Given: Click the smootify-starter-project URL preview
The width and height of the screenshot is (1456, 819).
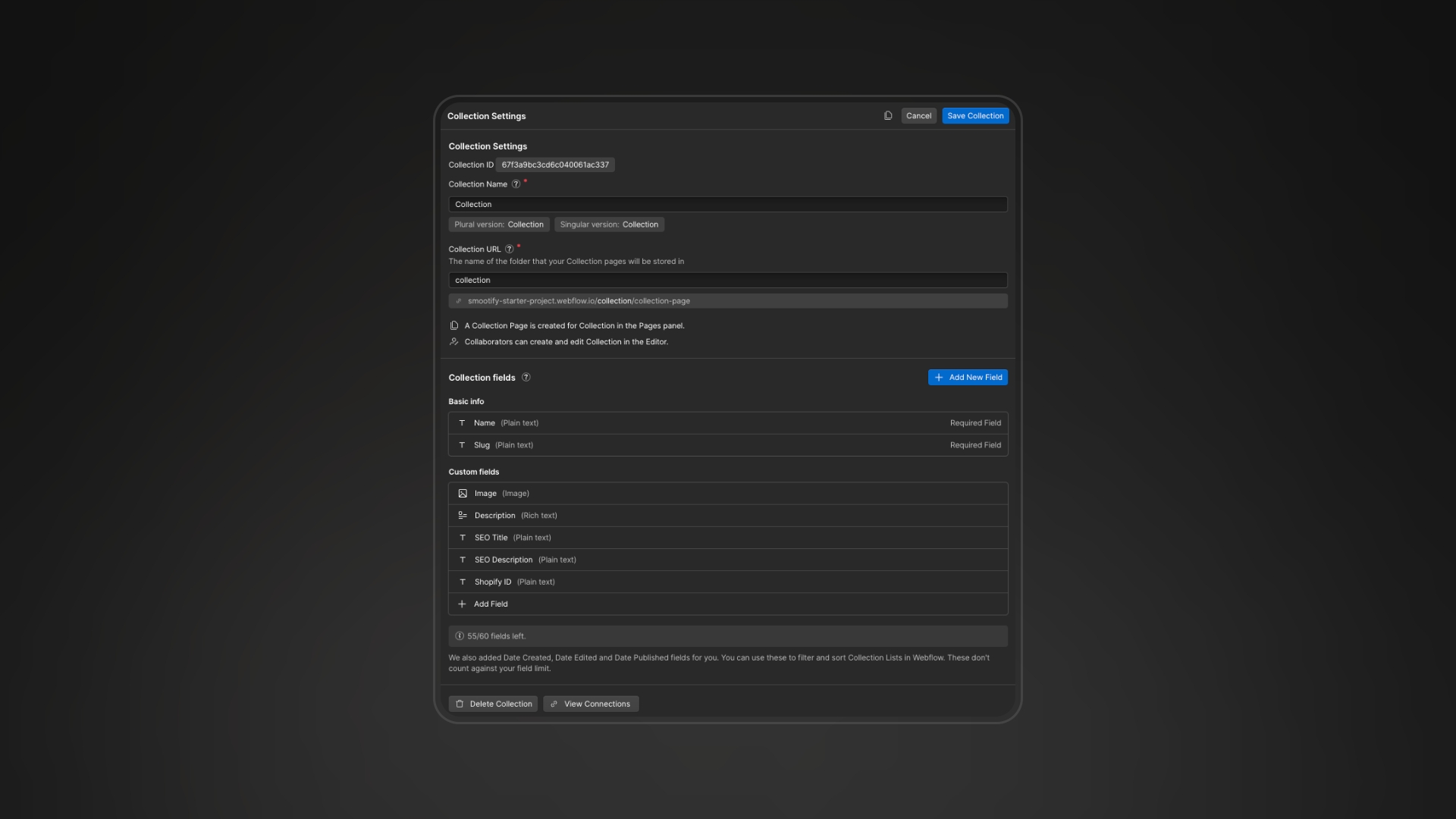Looking at the screenshot, I should click(579, 300).
